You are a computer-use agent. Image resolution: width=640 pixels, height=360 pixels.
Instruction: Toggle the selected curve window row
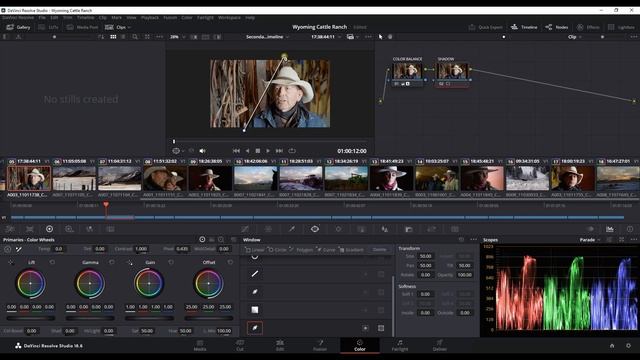click(255, 328)
